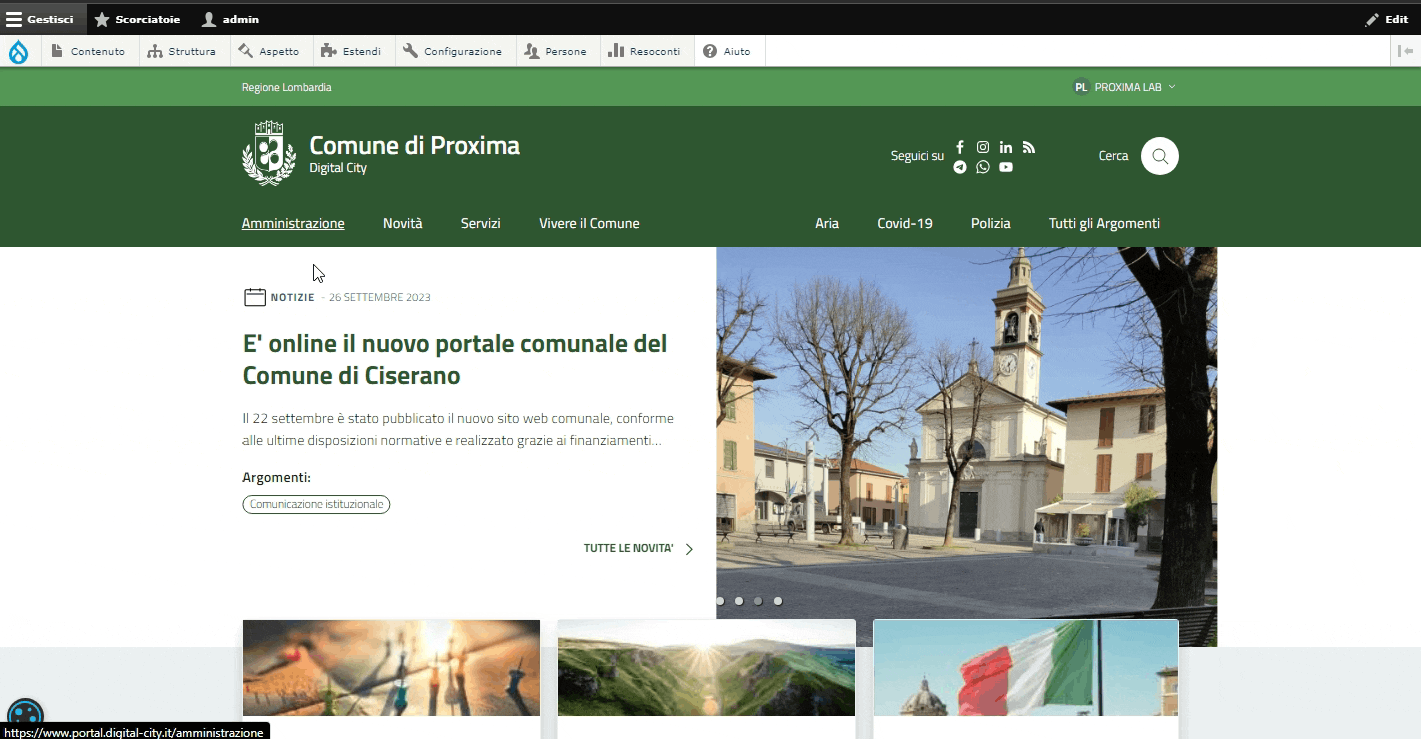Select the third carousel slide dot
Image resolution: width=1421 pixels, height=739 pixels.
[x=758, y=601]
